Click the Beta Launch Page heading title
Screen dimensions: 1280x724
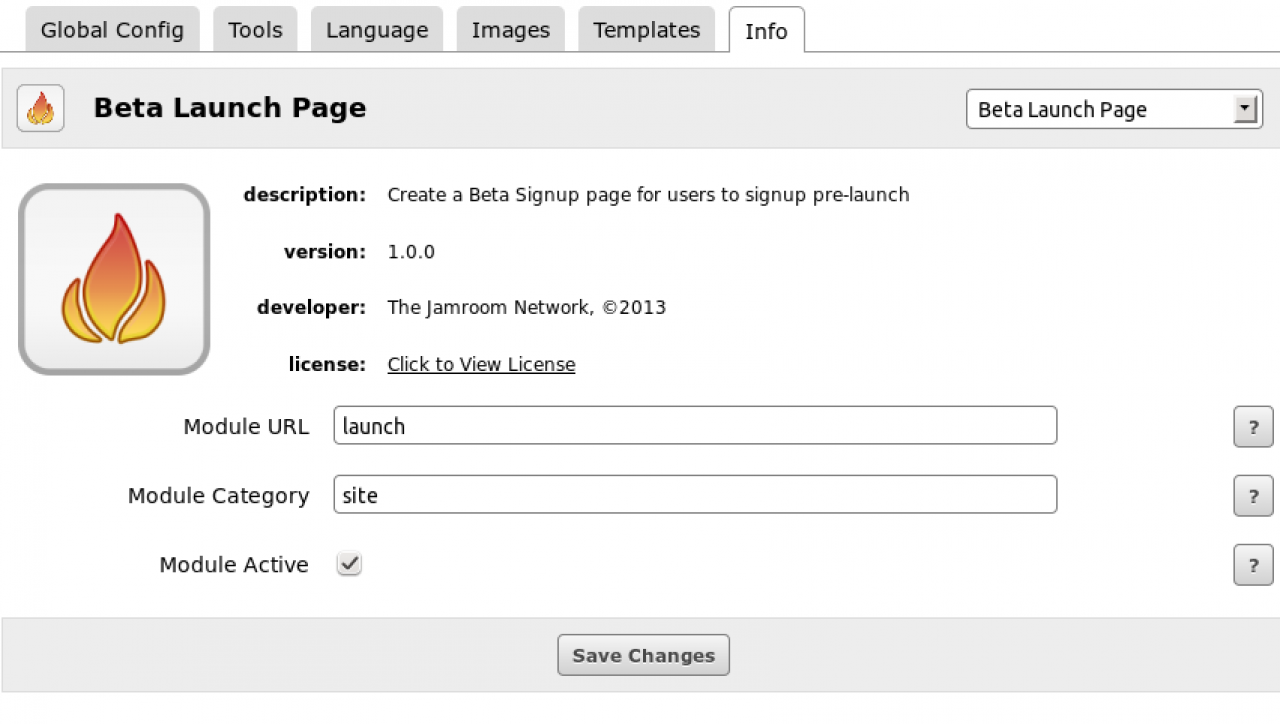point(230,108)
